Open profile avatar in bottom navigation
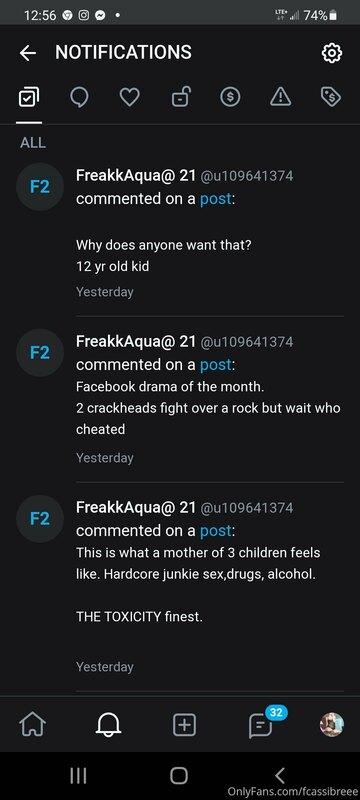 pos(331,724)
